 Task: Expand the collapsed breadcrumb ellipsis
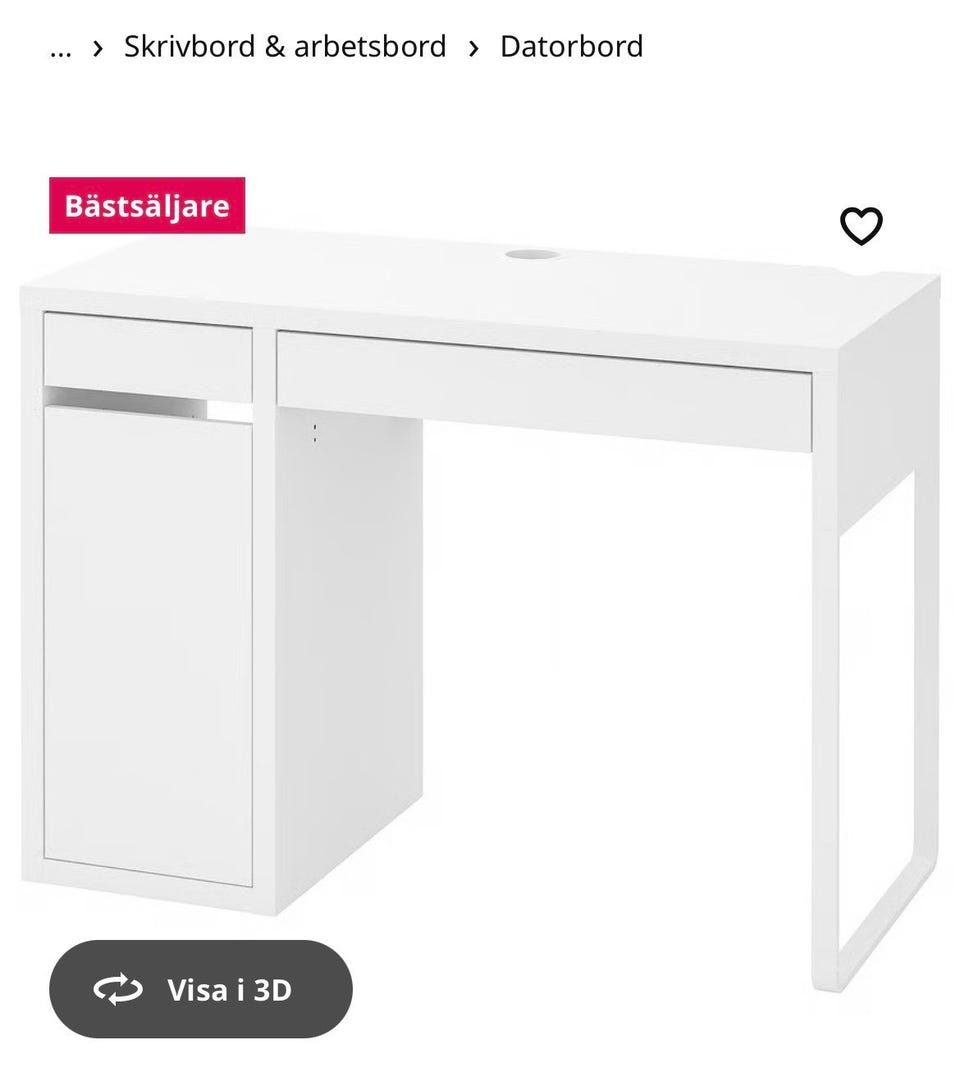click(61, 49)
